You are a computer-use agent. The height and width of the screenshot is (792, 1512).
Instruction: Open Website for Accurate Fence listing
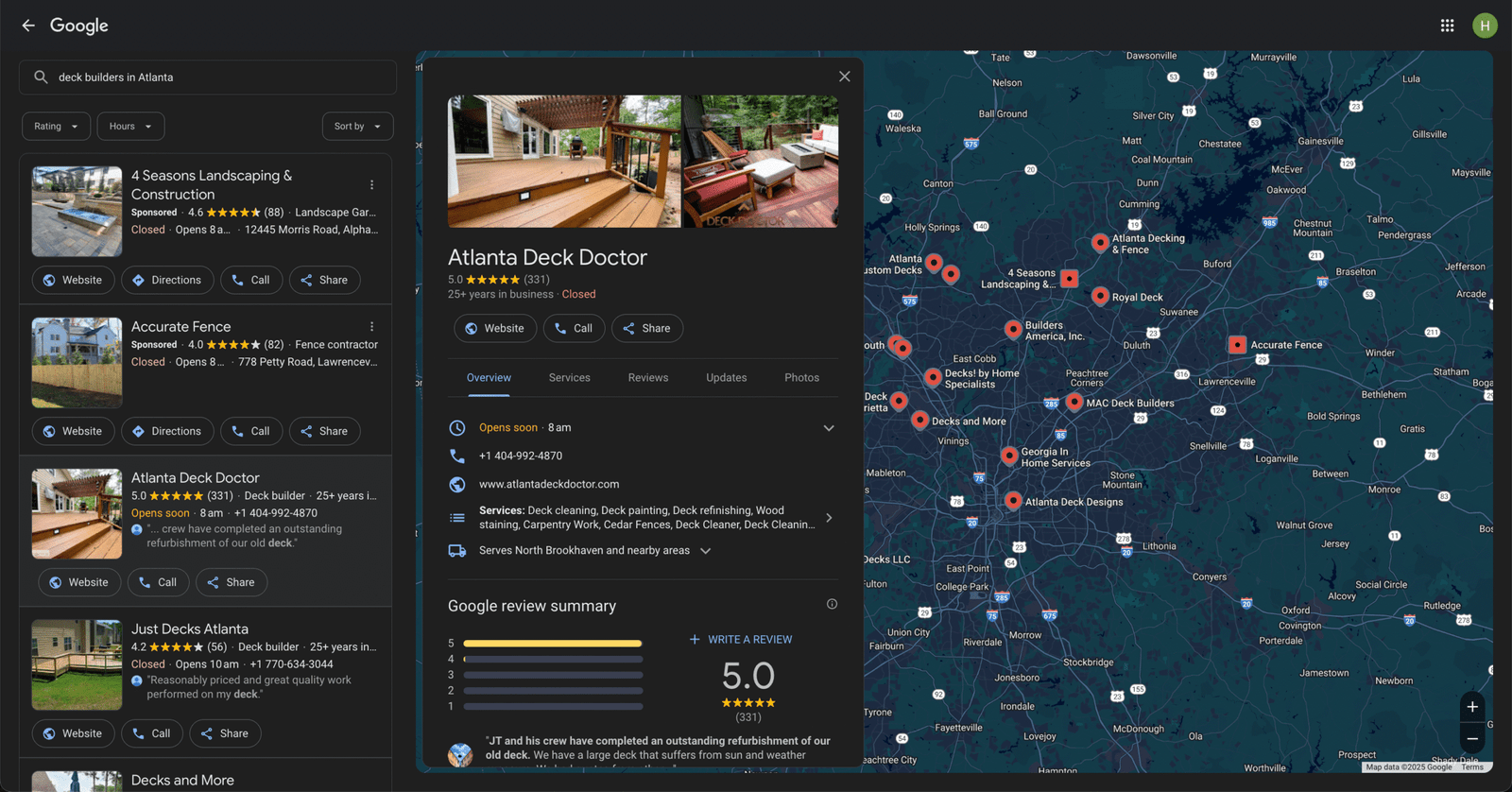tap(74, 431)
